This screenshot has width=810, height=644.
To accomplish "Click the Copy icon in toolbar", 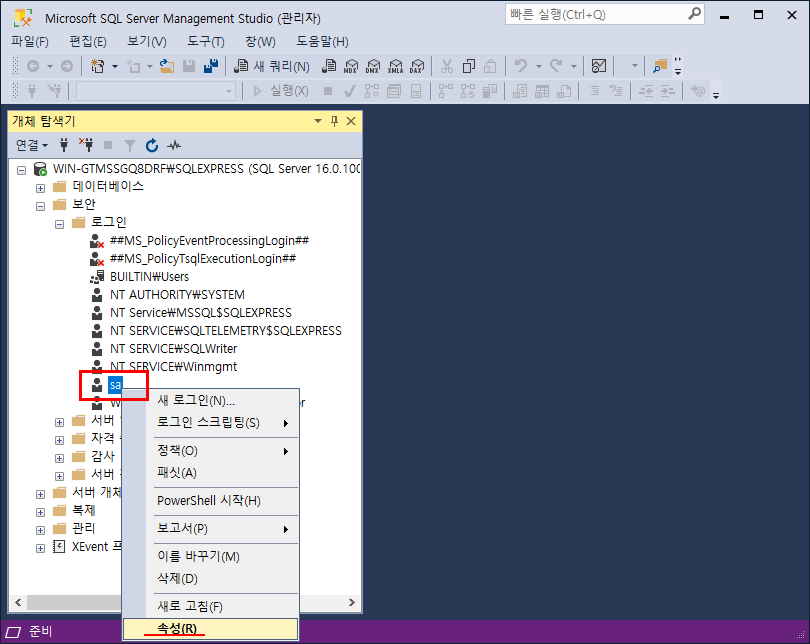I will coord(469,66).
